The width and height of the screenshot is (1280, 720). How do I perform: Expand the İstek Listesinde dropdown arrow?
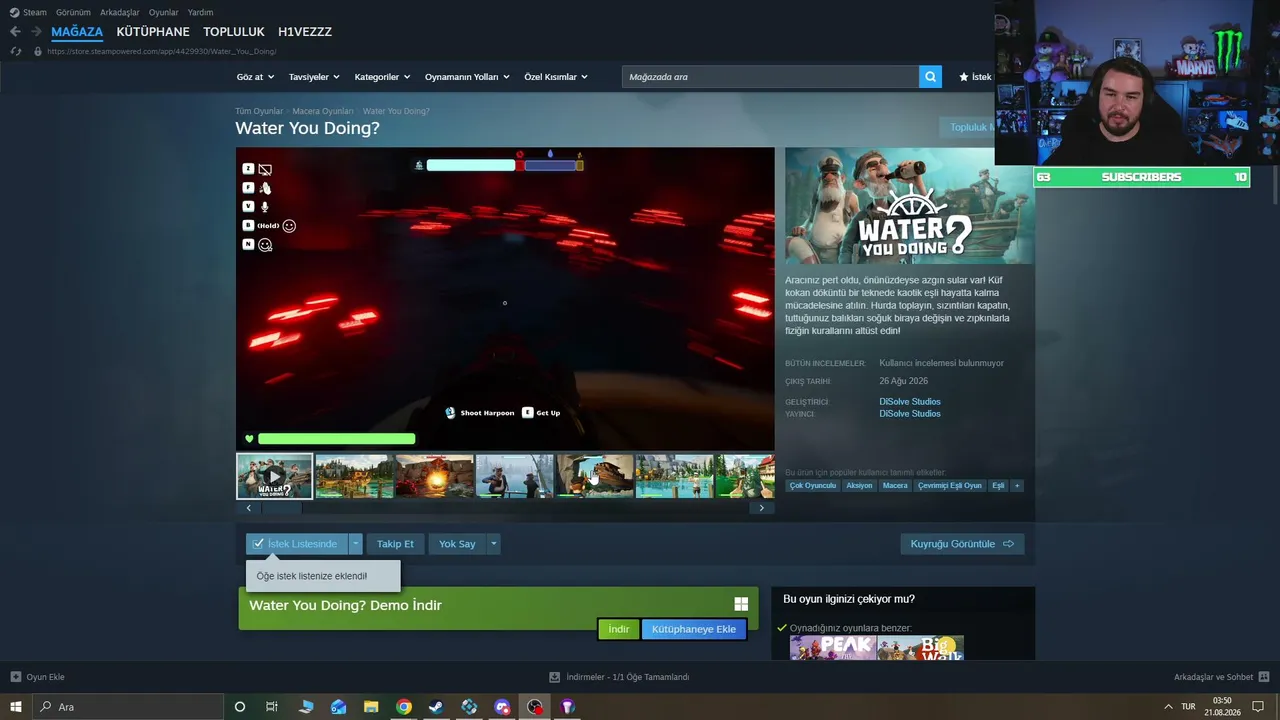click(355, 544)
